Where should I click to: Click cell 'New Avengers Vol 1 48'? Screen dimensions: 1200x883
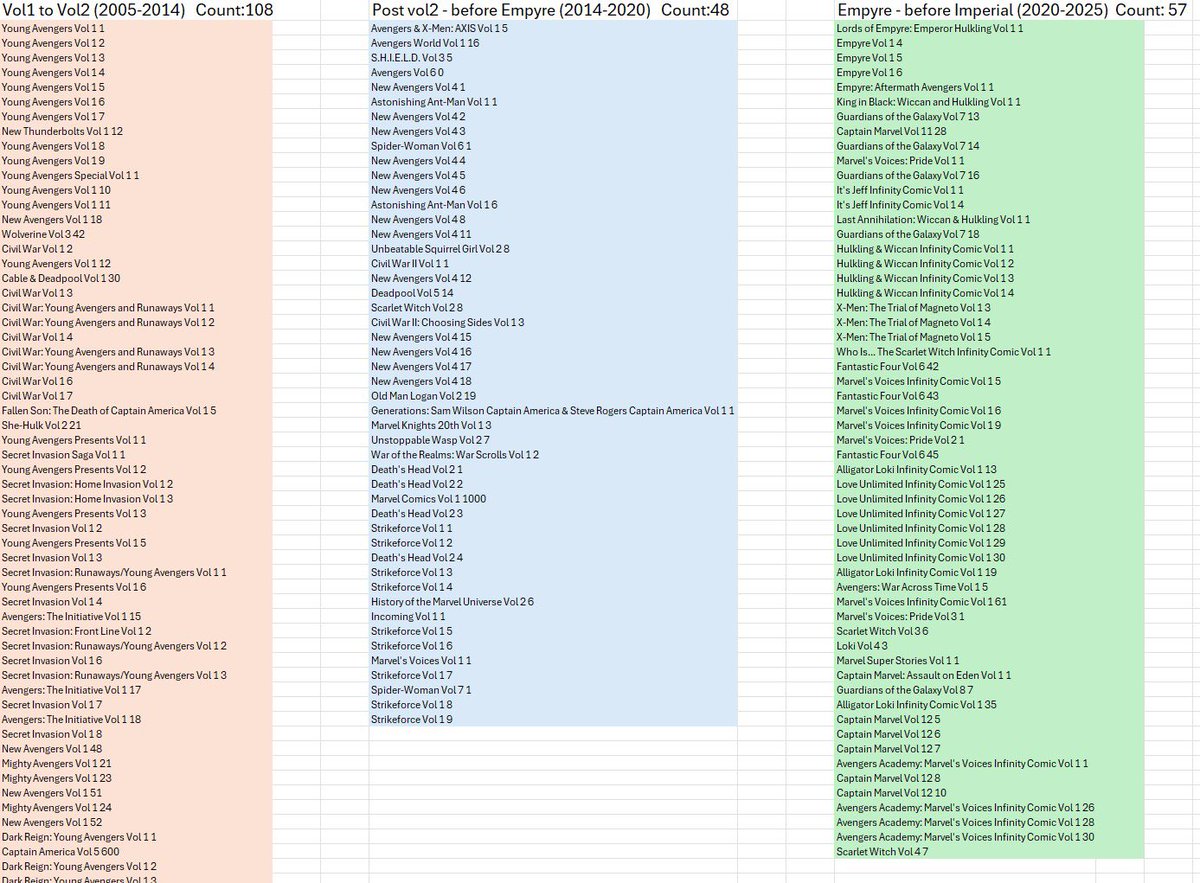tap(136, 749)
